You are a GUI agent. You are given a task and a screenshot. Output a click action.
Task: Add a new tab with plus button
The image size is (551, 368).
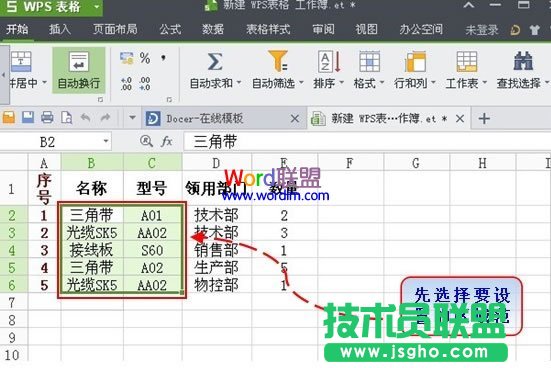coord(484,119)
